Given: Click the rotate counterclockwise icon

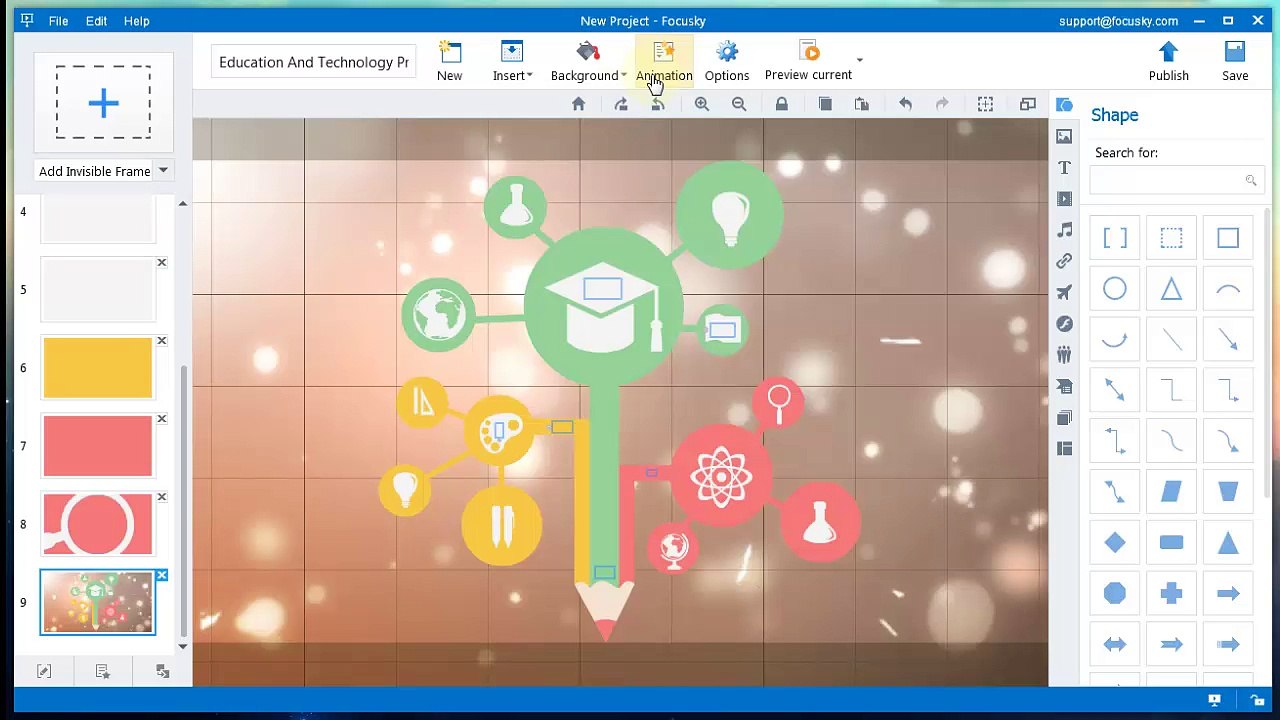Looking at the screenshot, I should [x=658, y=104].
